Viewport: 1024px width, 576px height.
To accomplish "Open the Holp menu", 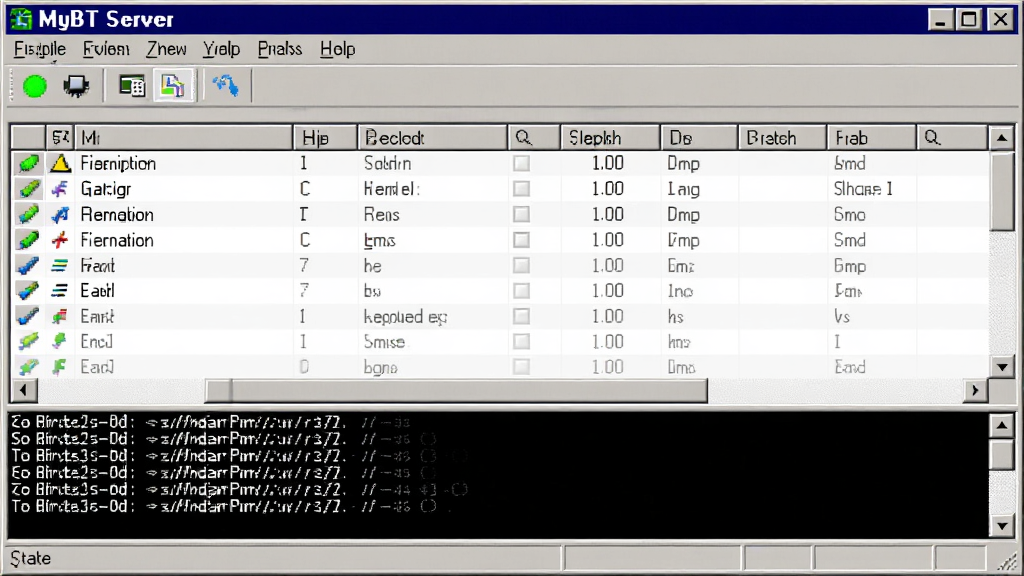I will (x=338, y=50).
